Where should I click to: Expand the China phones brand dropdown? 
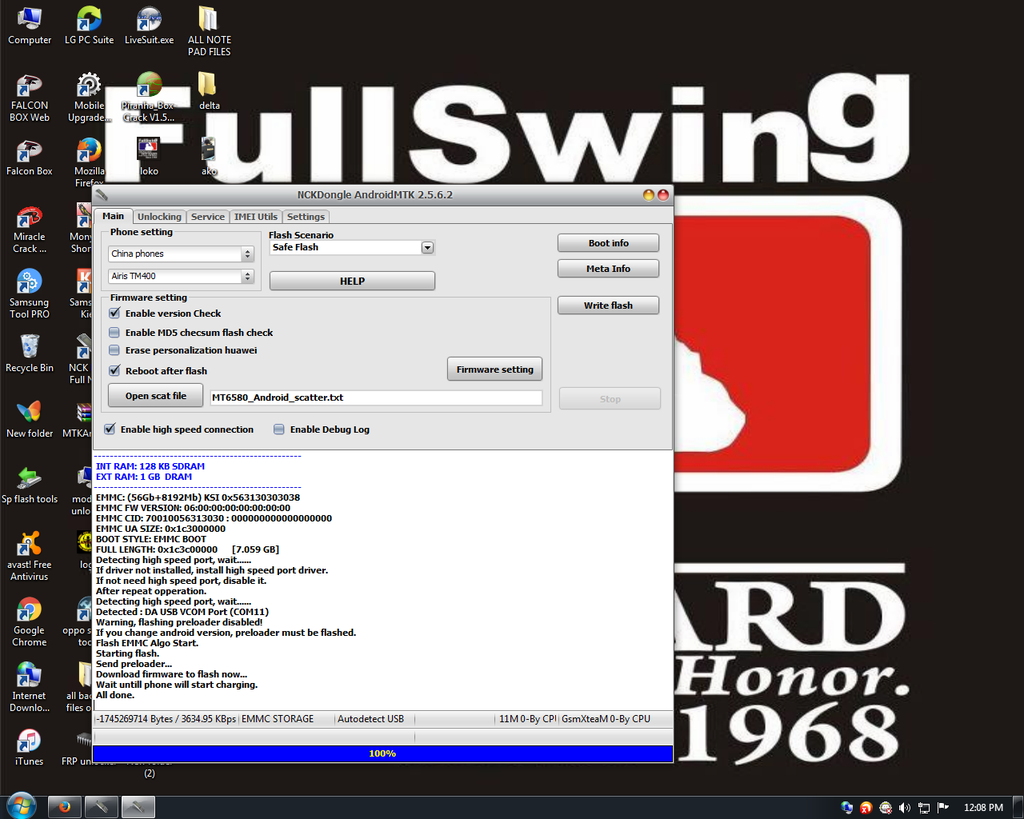pos(247,254)
